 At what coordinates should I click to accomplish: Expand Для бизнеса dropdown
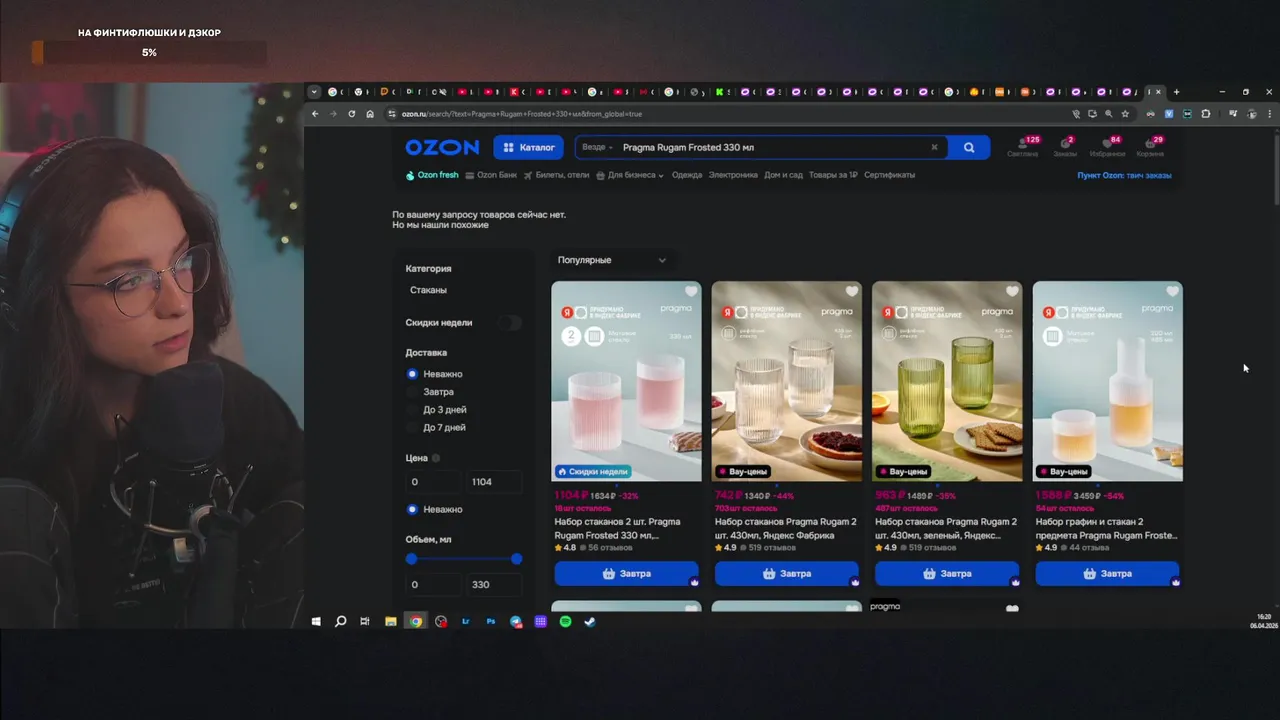[x=630, y=175]
